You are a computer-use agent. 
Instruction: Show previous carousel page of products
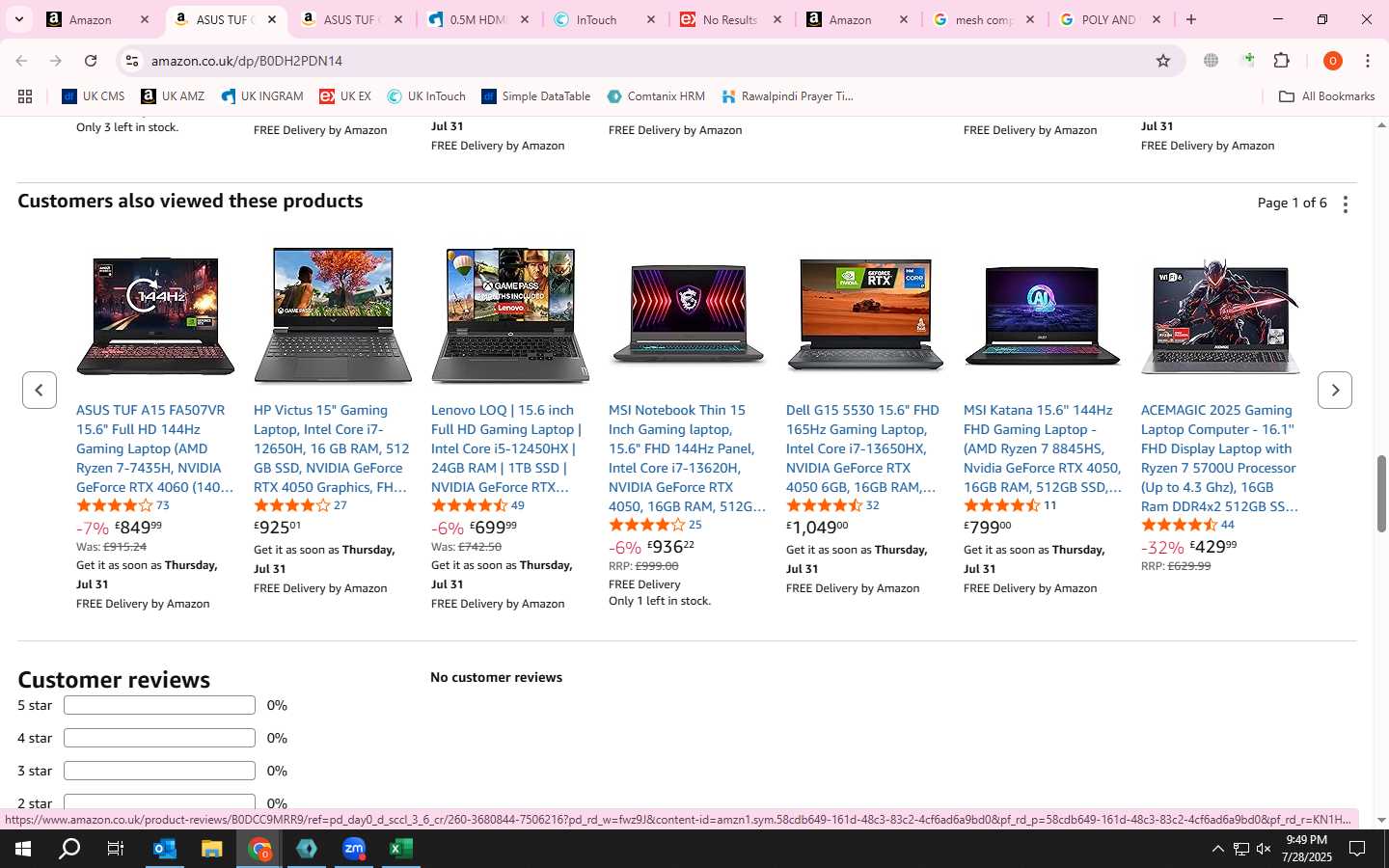click(40, 390)
